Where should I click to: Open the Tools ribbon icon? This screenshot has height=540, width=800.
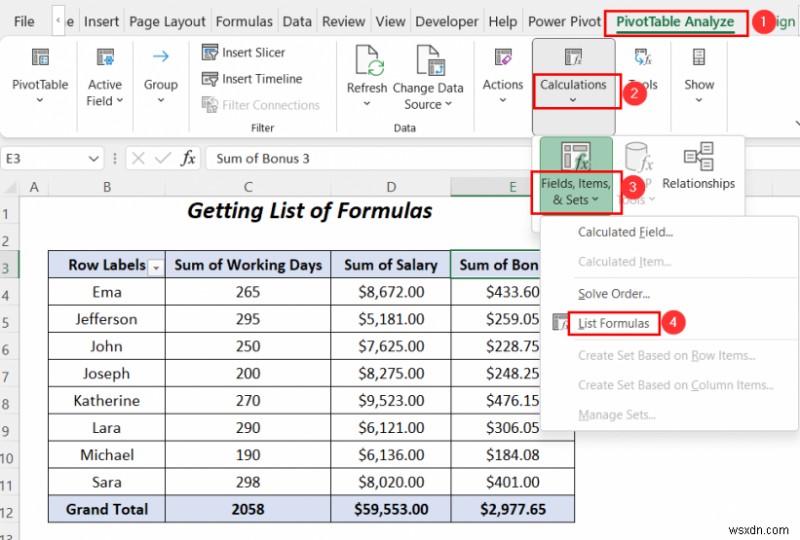[642, 57]
